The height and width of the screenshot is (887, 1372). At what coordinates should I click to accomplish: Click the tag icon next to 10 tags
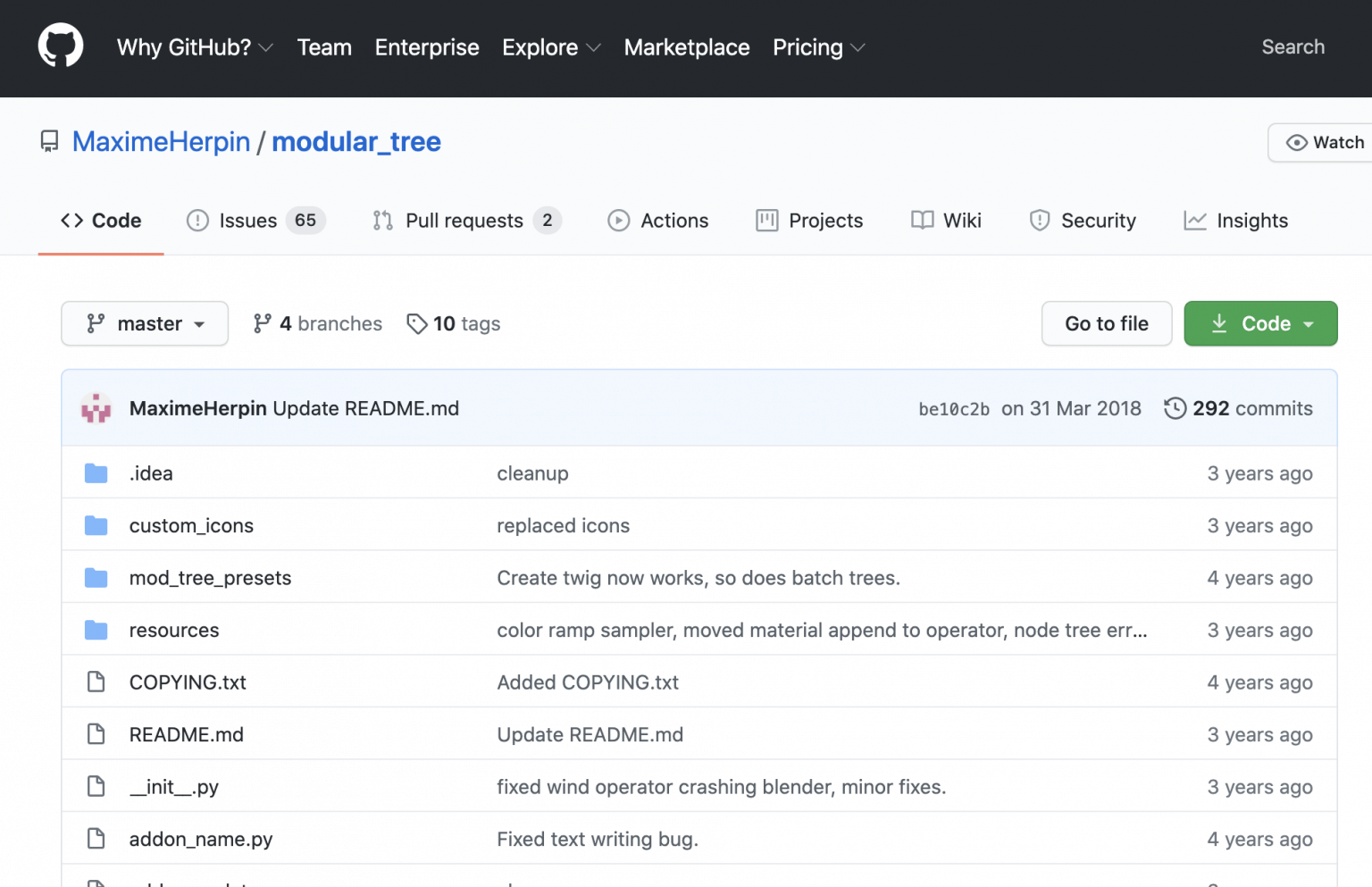coord(416,323)
